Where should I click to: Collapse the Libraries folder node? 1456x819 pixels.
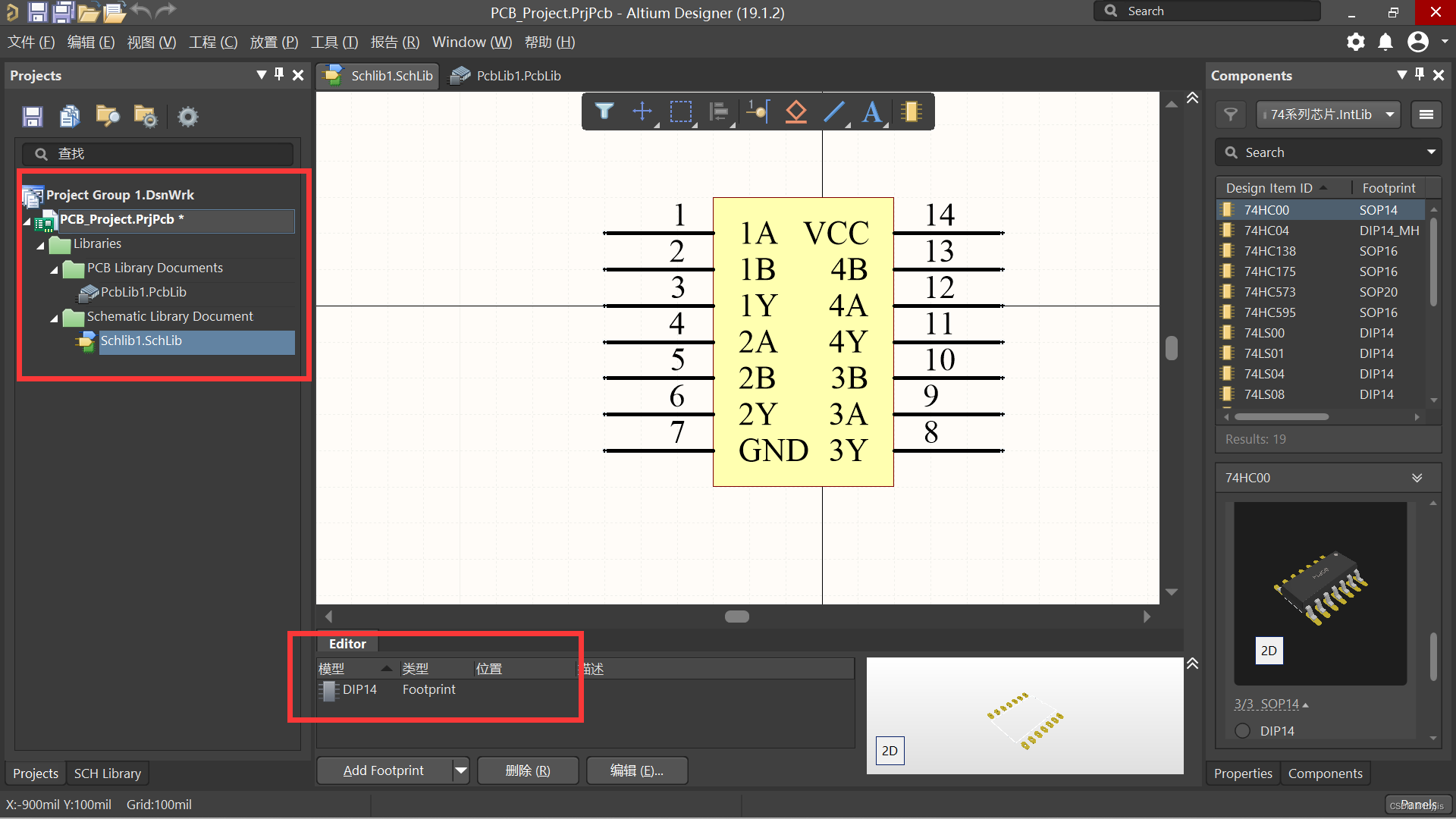40,246
